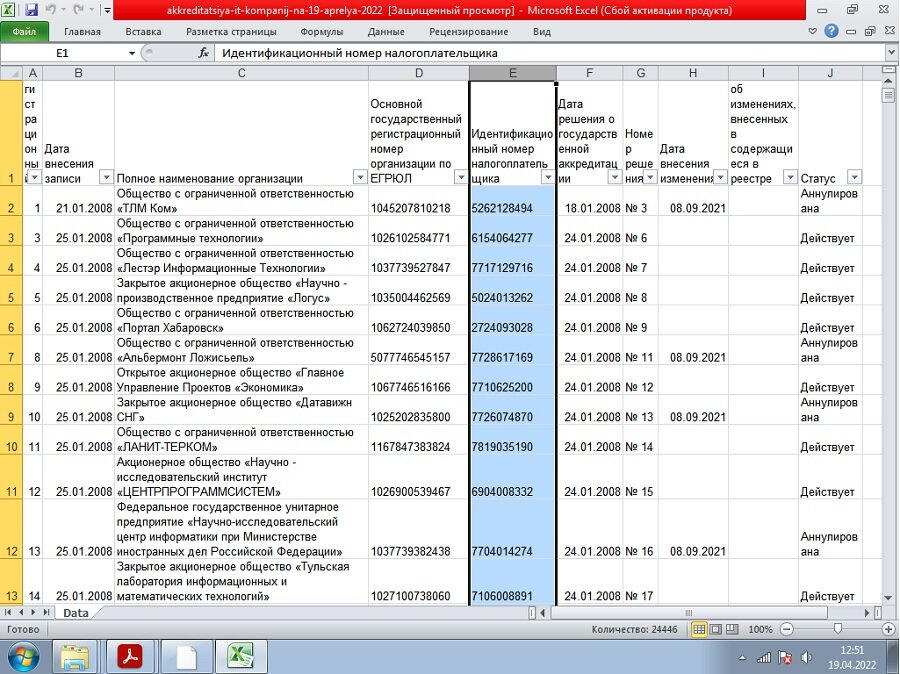Open the Customize Quick Access Toolbar dropdown

click(x=107, y=10)
